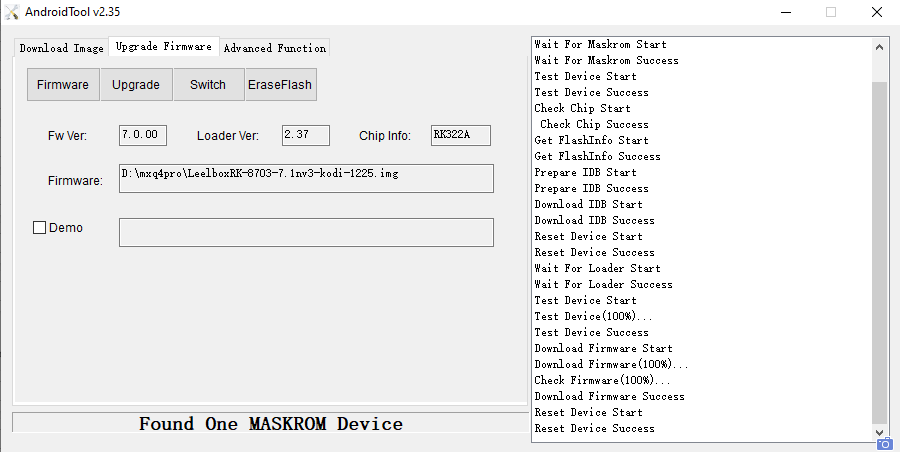
Task: Click the log panel scrollbar thumb
Action: 879,252
